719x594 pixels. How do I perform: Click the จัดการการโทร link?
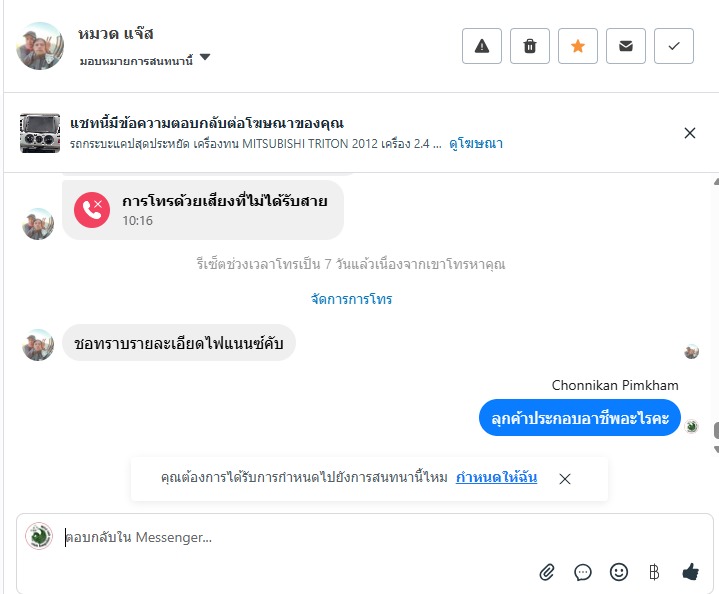tap(351, 299)
